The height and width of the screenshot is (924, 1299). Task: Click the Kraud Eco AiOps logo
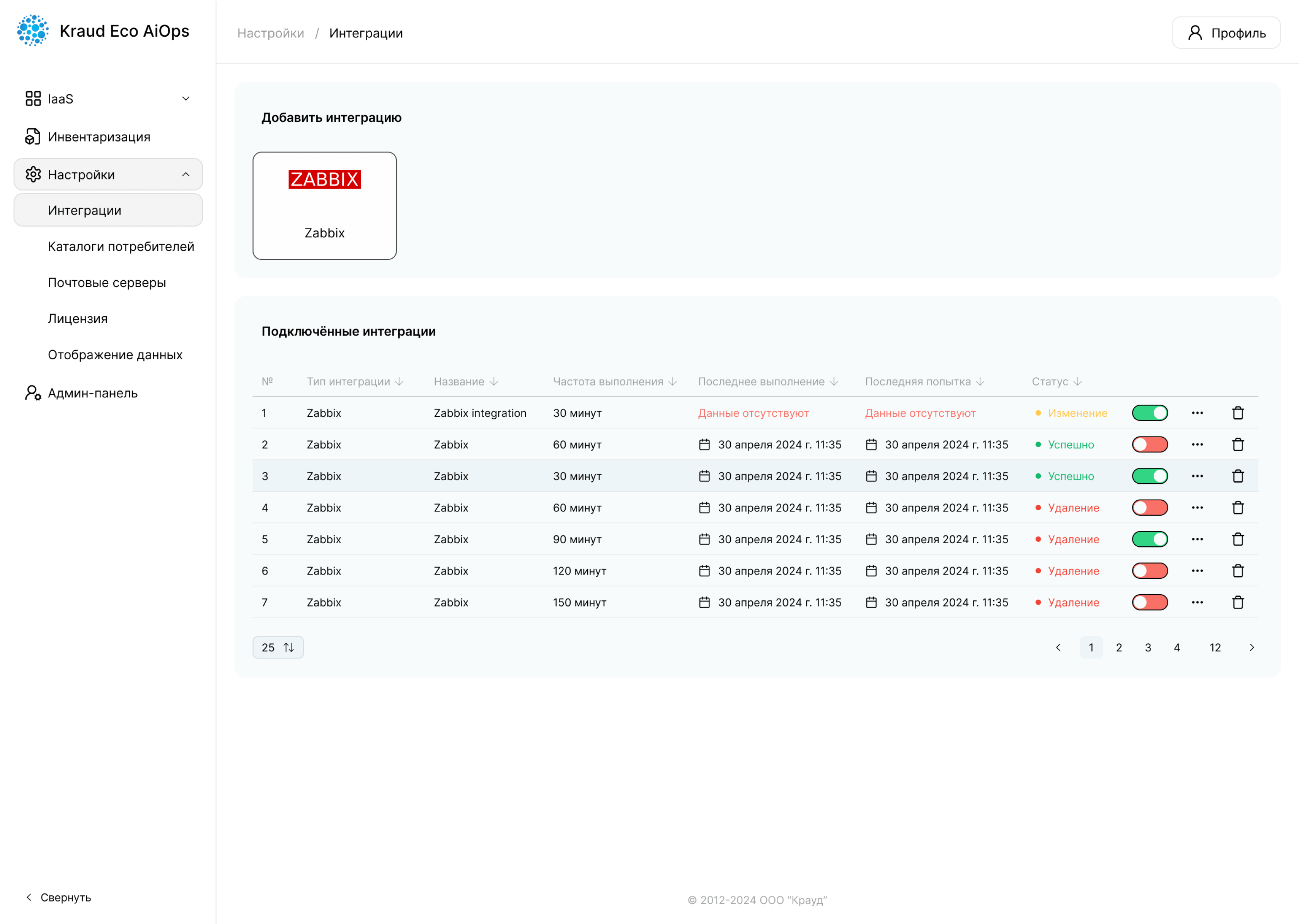[32, 31]
